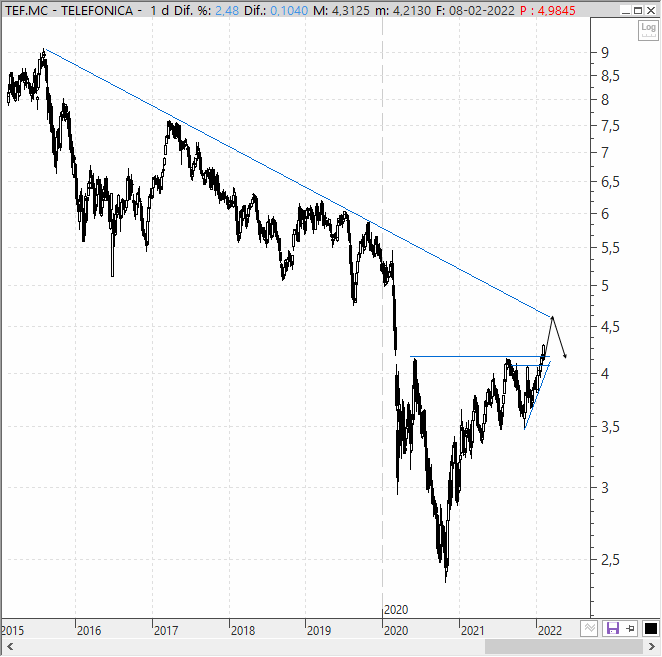Image resolution: width=662 pixels, height=657 pixels.
Task: Click the Dif. value 0,1040
Action: 289,10
